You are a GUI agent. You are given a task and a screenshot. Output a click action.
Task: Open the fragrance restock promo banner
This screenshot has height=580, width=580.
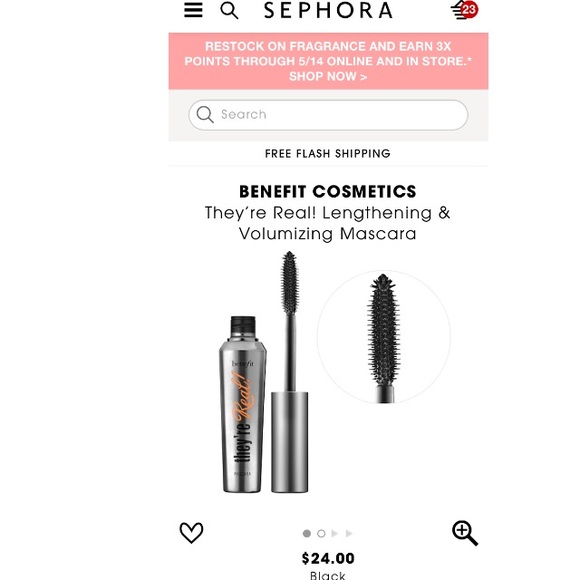point(328,61)
